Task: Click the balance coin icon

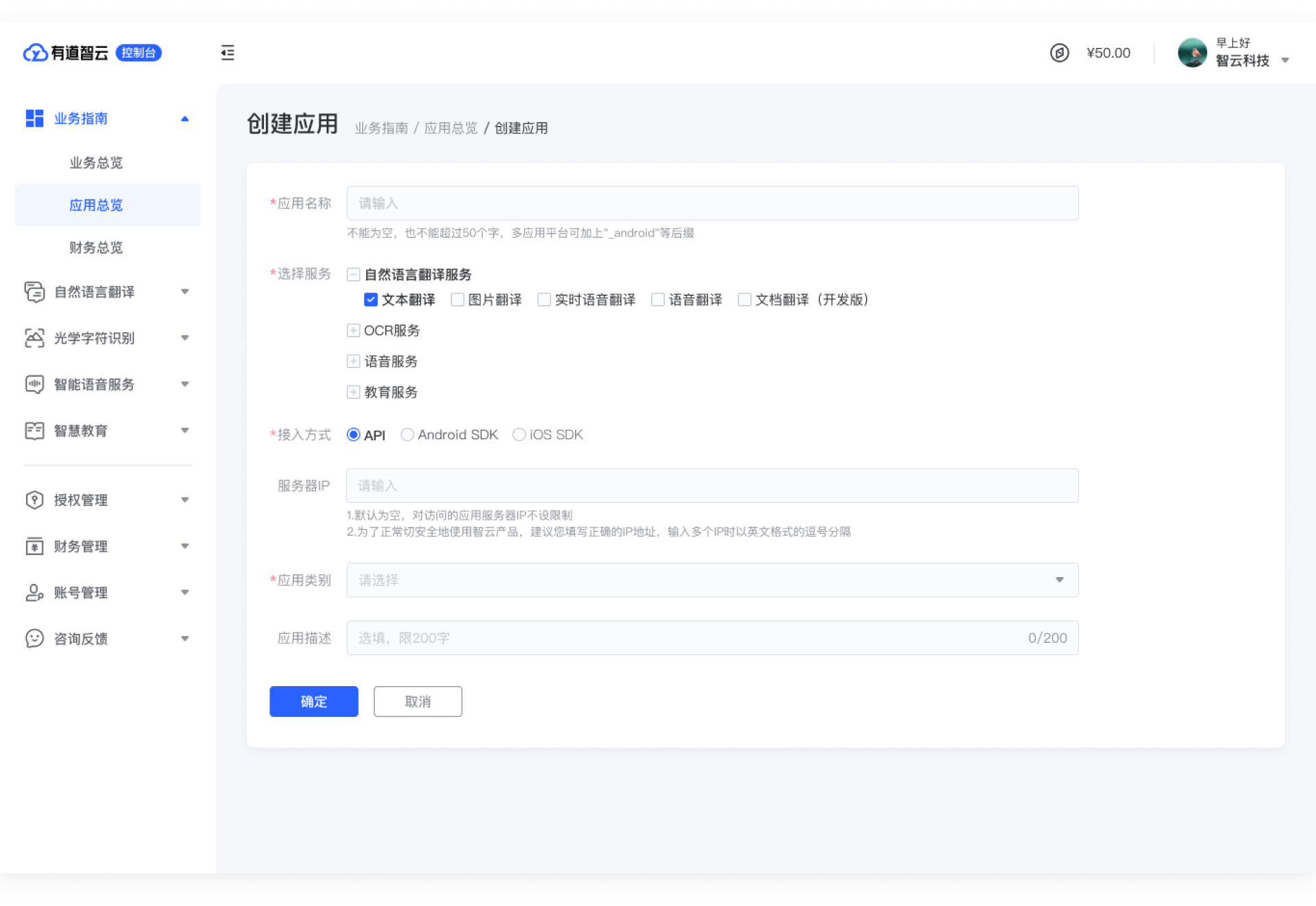Action: [x=1059, y=53]
